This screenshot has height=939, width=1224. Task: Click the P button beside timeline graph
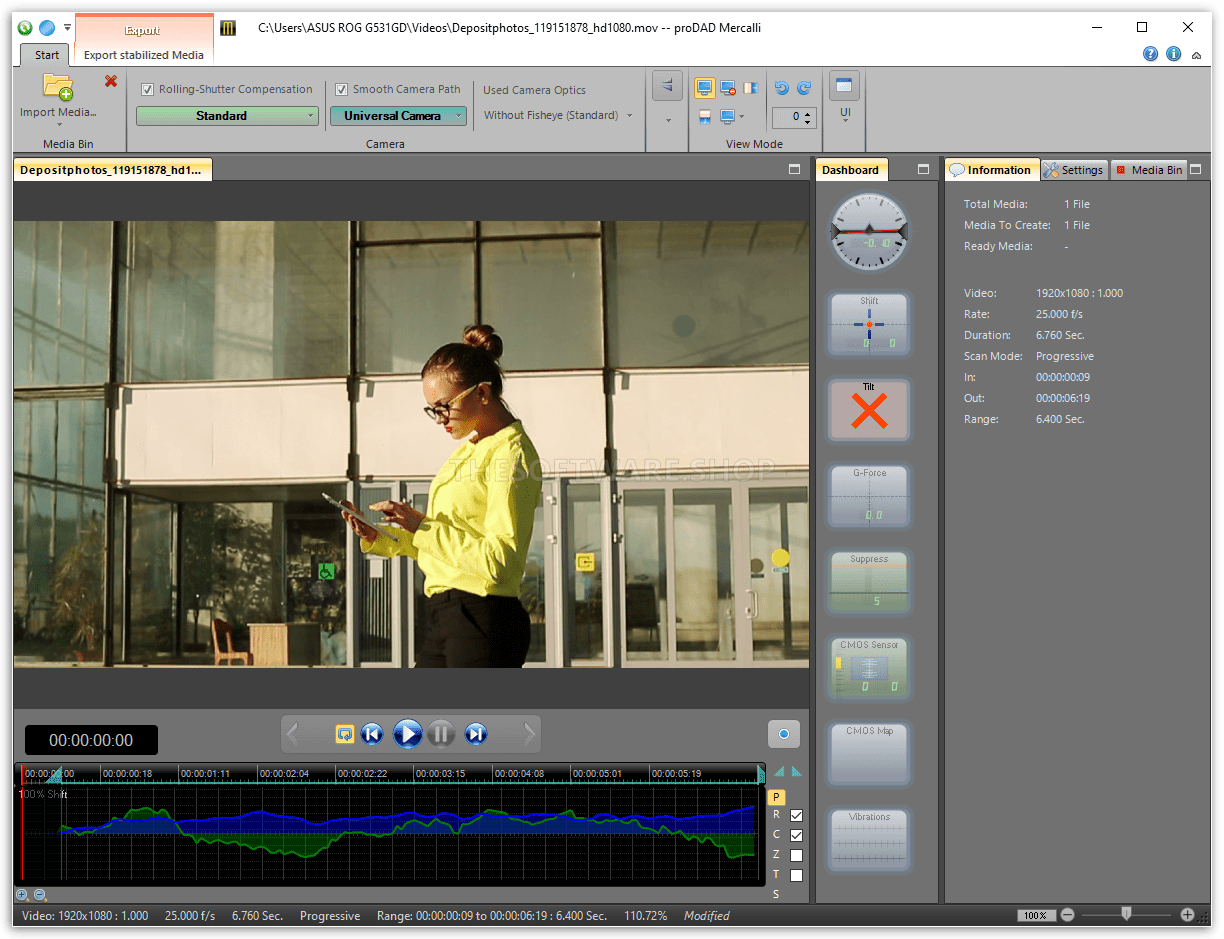coord(776,797)
